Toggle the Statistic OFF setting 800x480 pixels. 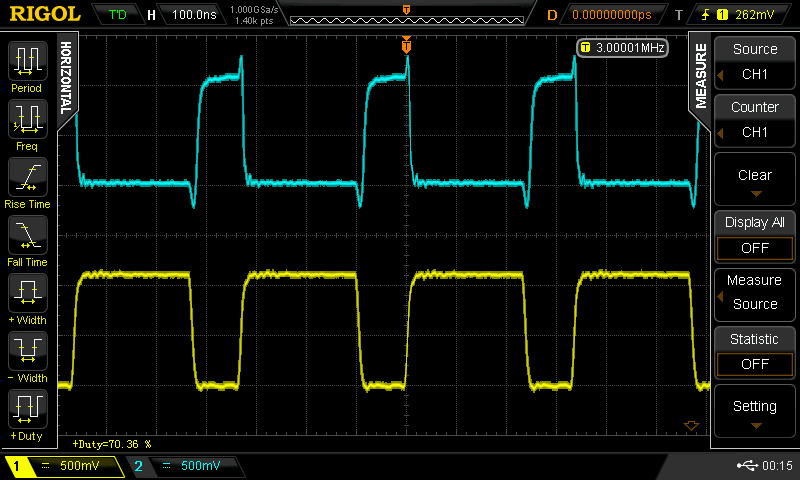755,353
